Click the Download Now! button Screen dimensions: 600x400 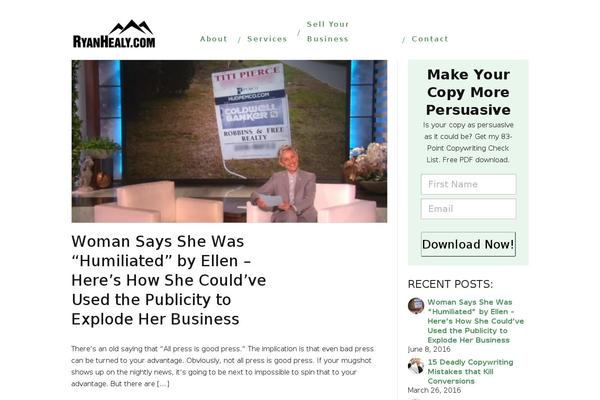click(x=468, y=244)
